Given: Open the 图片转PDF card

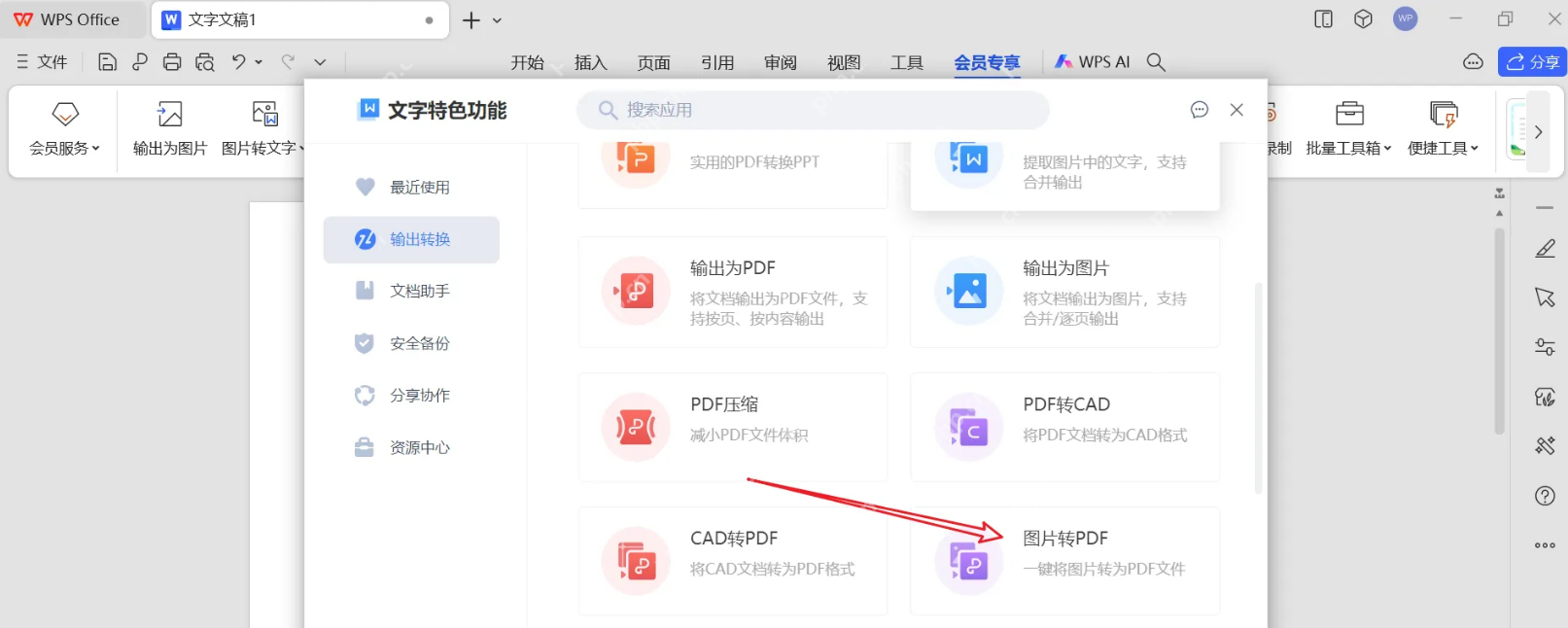Looking at the screenshot, I should click(1064, 561).
